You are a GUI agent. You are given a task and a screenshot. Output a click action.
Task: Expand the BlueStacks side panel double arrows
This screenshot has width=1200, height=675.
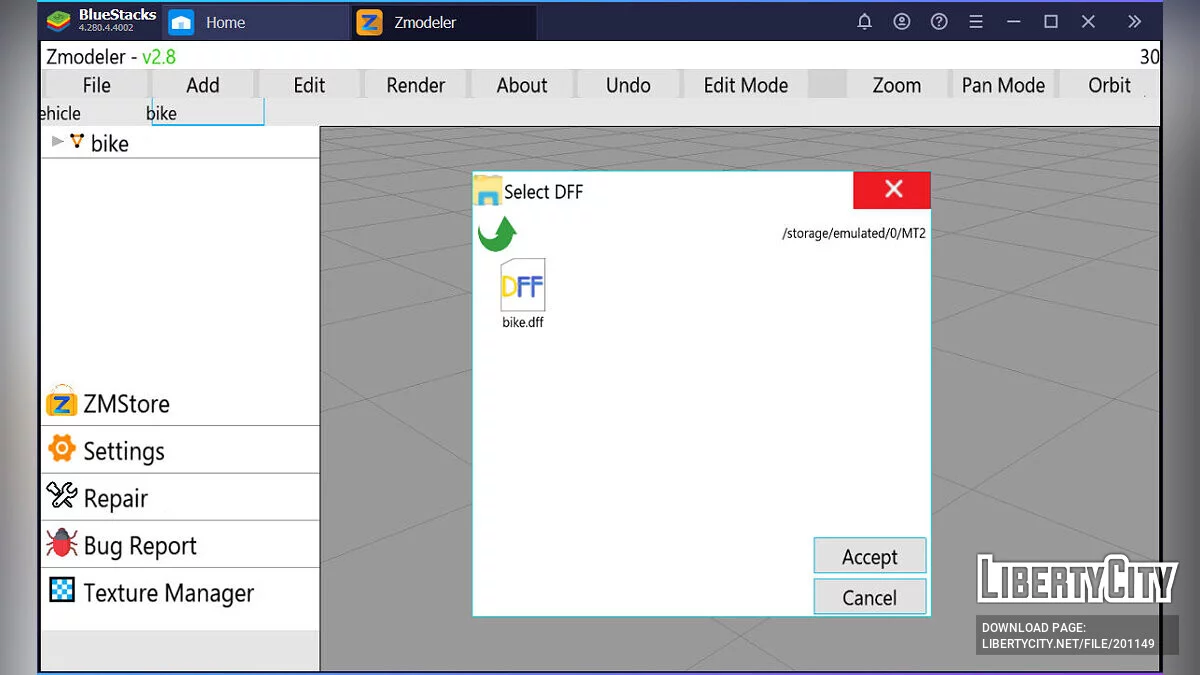click(1134, 22)
